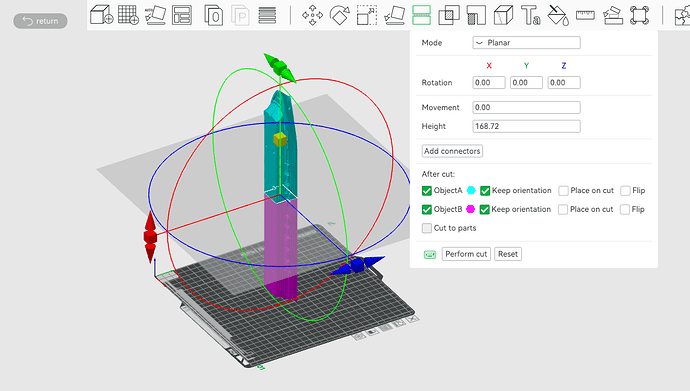Uncheck the ObjectA checkbox
Viewport: 690px width, 391px height.
tap(426, 190)
